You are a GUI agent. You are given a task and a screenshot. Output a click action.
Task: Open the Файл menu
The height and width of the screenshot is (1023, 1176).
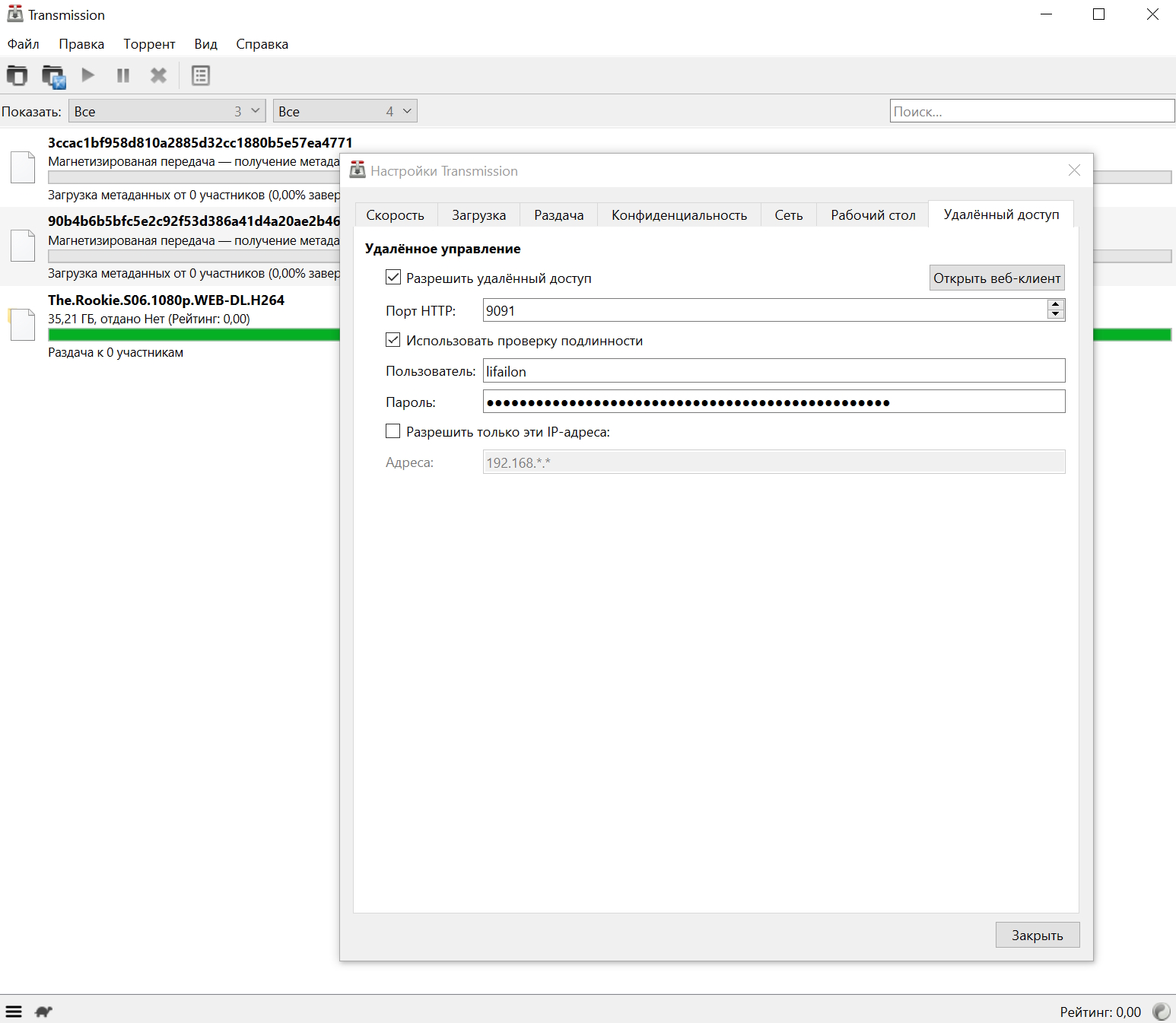[x=24, y=44]
